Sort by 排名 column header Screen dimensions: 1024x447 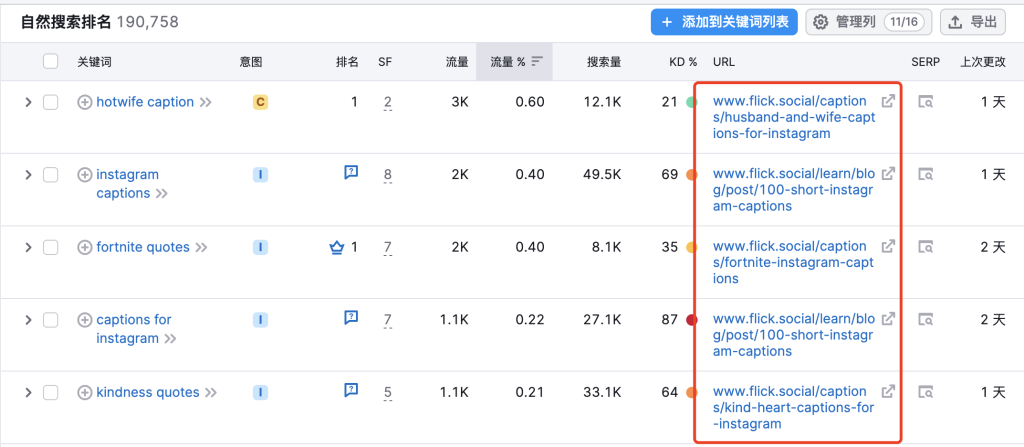[x=347, y=62]
